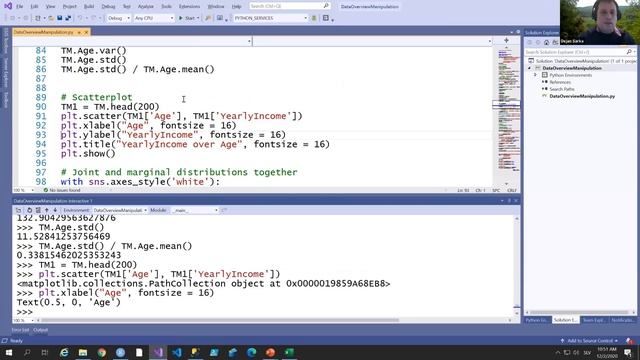Screen dimensions: 640x360
Task: Open the Debug menu
Action: click(x=108, y=7)
